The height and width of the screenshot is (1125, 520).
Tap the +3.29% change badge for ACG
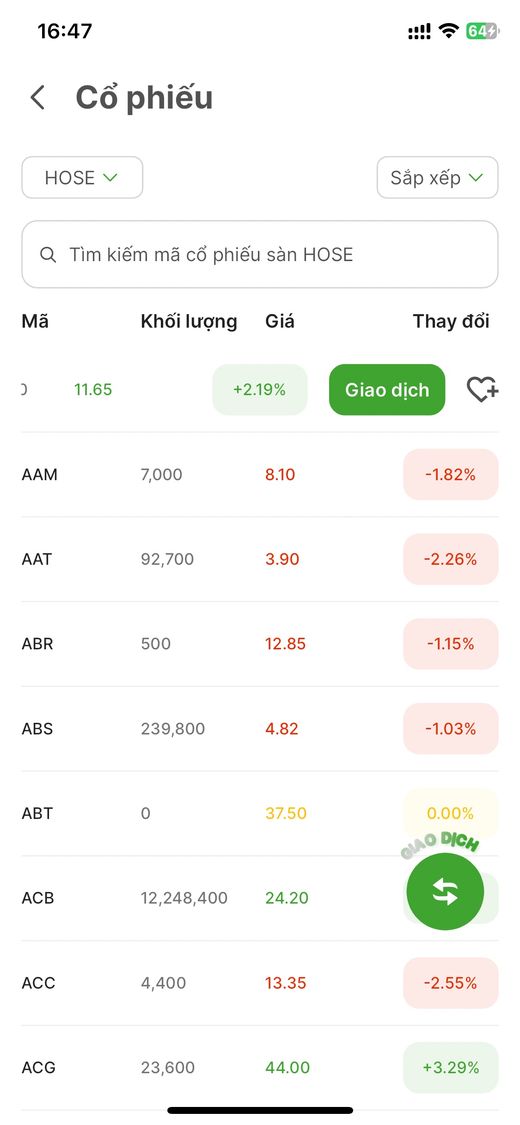click(450, 1067)
